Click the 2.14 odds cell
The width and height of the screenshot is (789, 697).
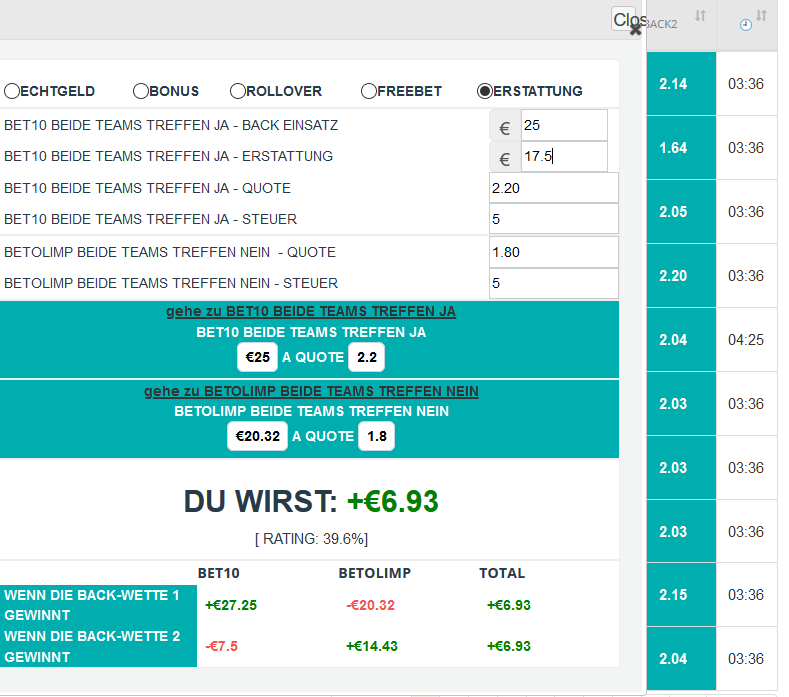[681, 84]
